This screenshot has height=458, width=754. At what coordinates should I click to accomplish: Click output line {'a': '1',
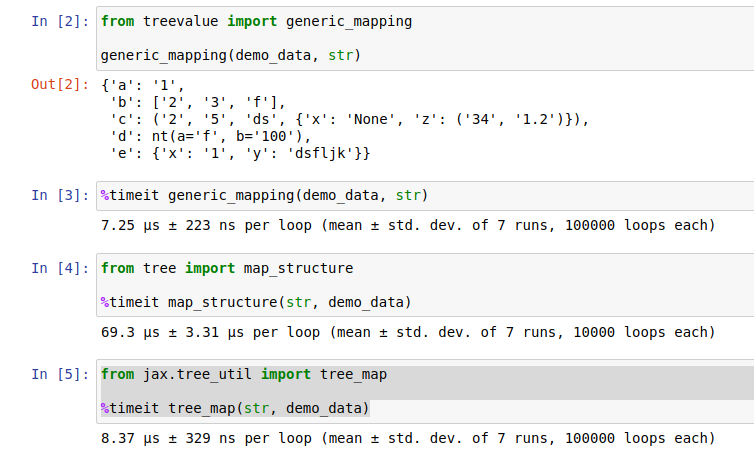click(143, 86)
